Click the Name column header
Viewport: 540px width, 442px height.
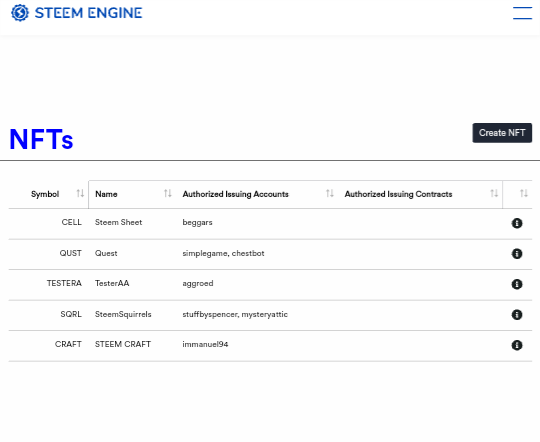[106, 194]
